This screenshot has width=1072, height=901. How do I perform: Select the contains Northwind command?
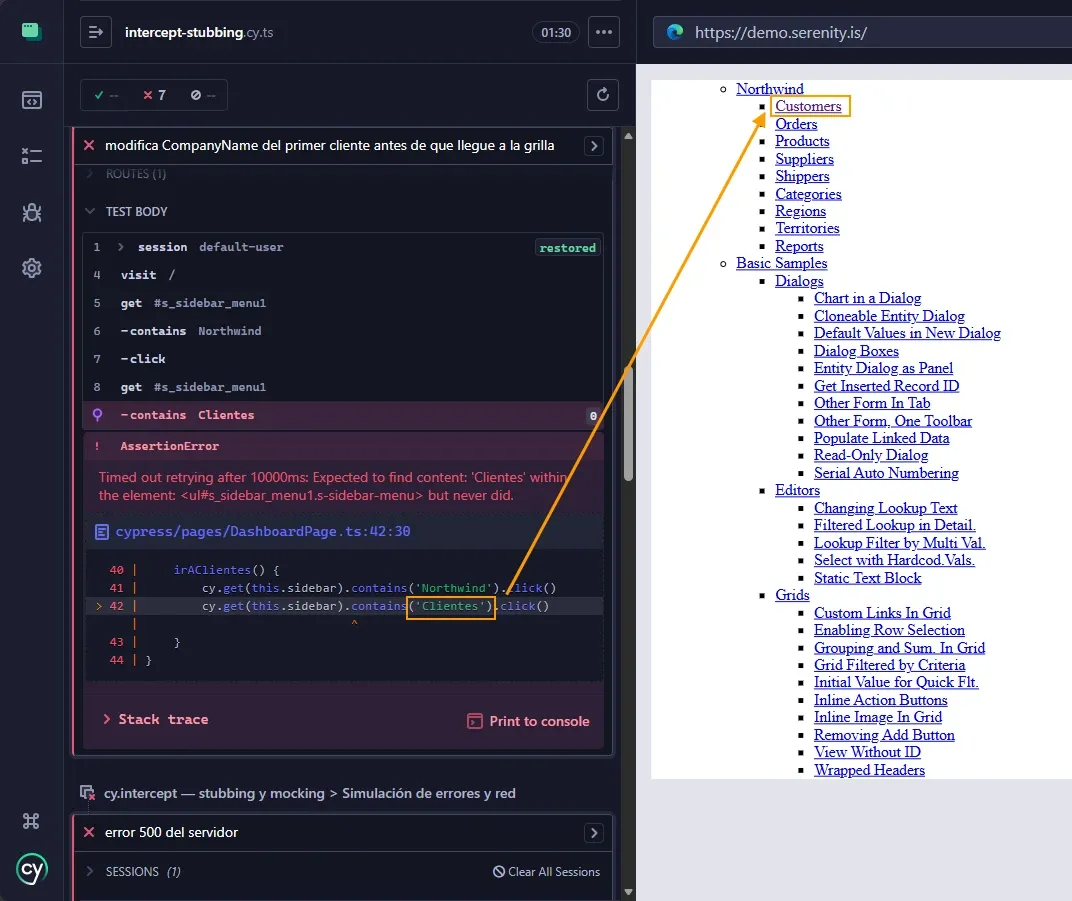coord(343,331)
